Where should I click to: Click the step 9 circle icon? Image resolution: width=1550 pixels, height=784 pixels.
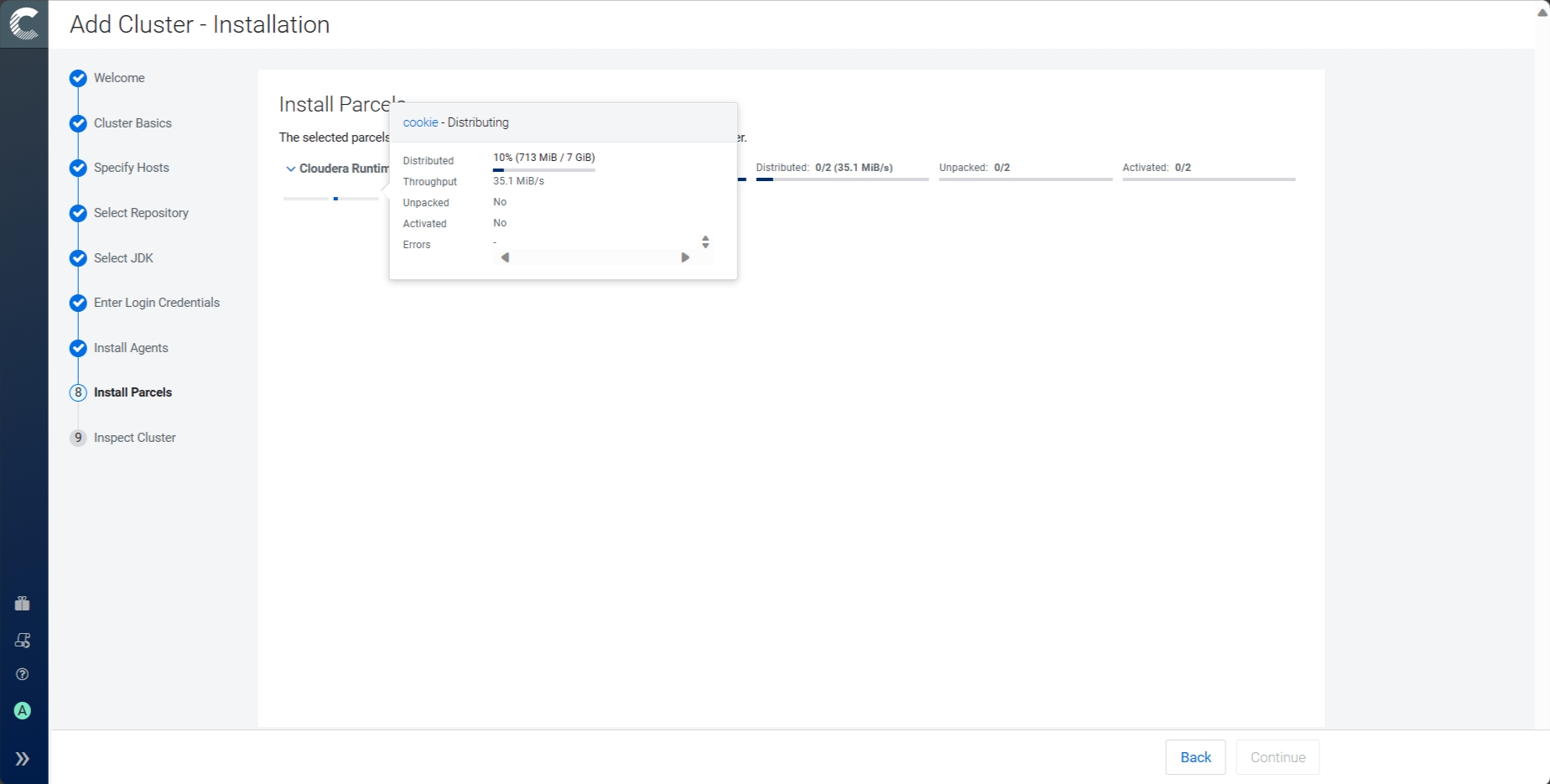(x=78, y=438)
